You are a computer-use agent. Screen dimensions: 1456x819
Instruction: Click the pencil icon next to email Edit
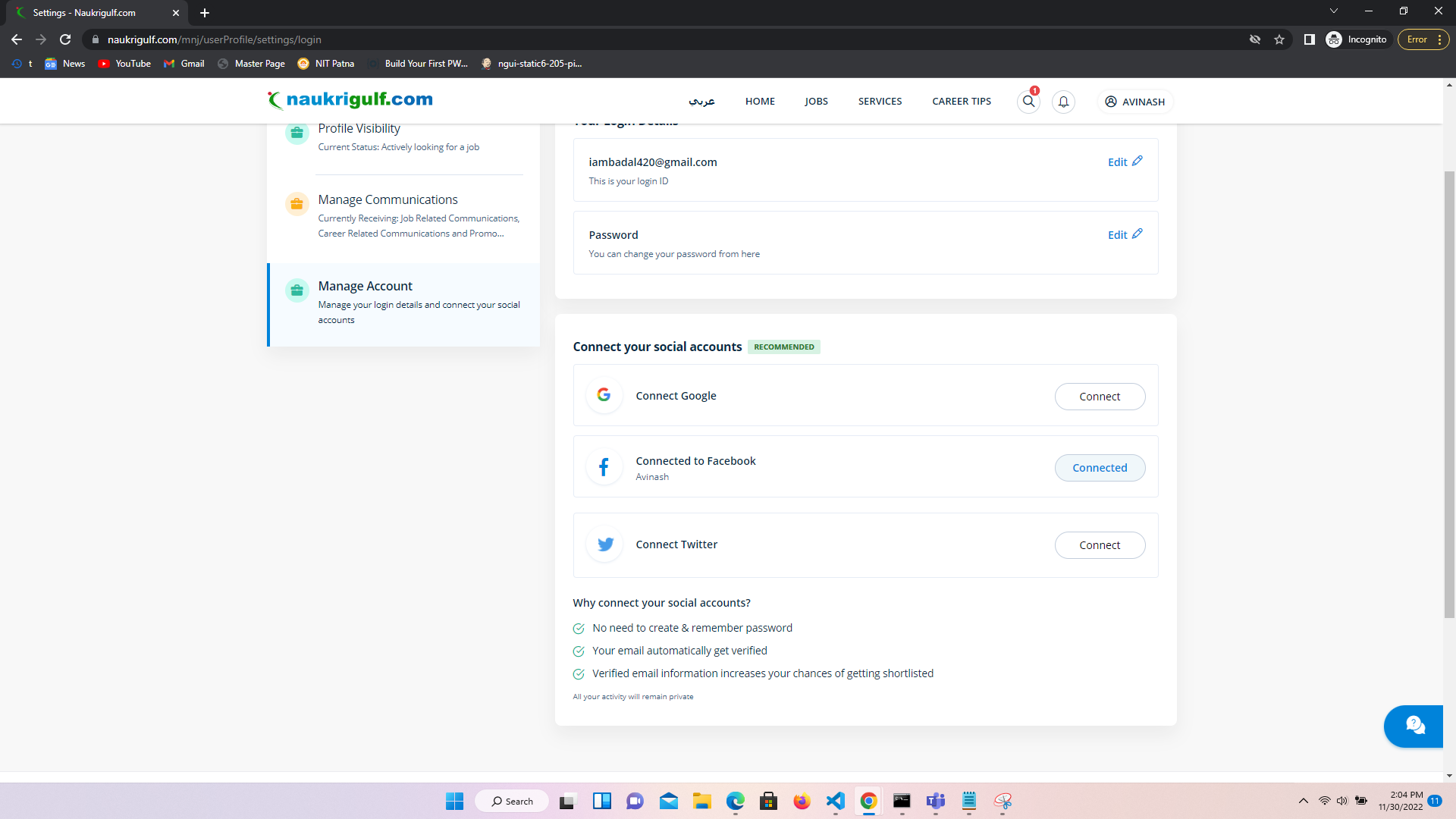click(x=1137, y=161)
